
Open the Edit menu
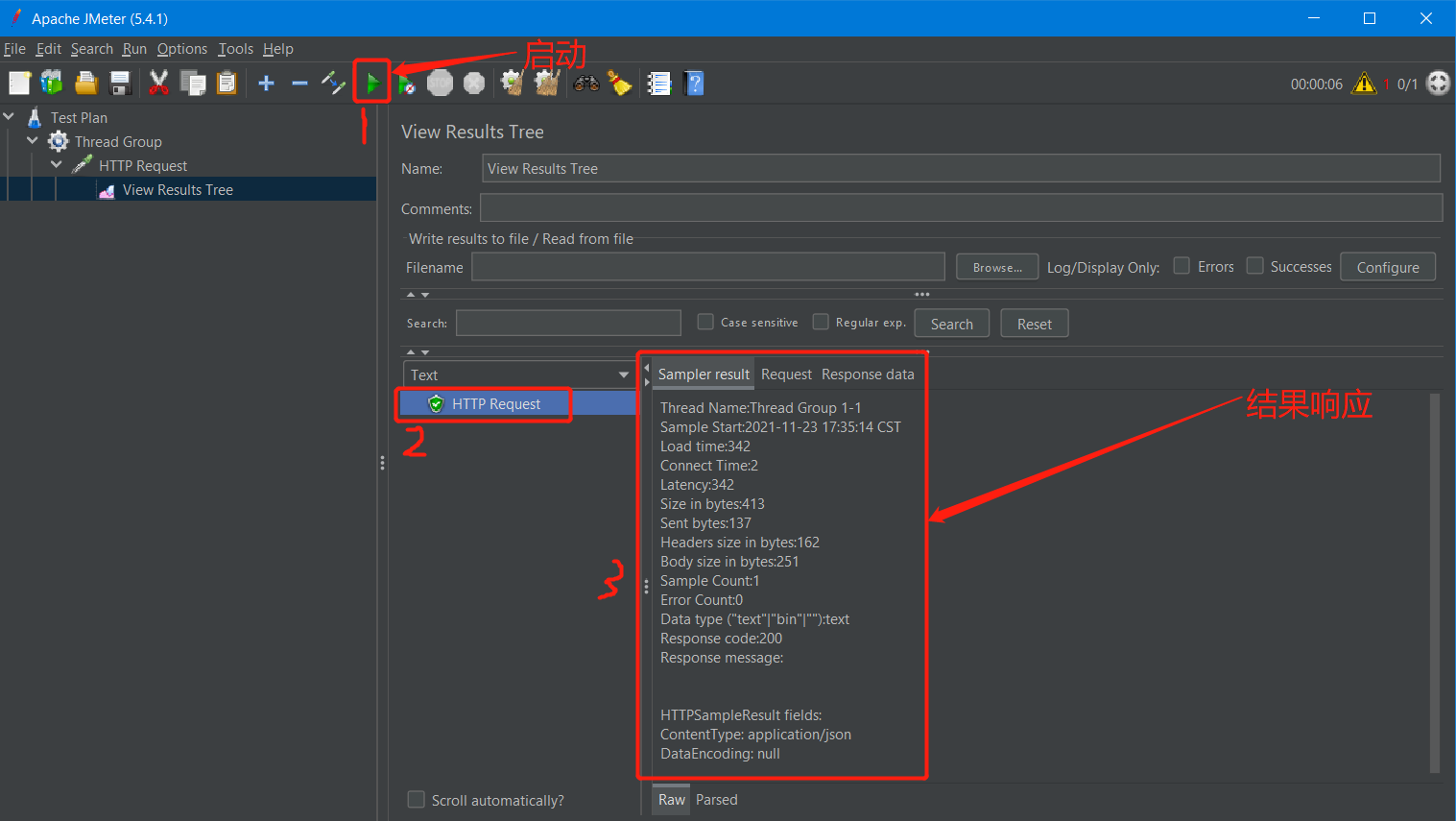49,49
